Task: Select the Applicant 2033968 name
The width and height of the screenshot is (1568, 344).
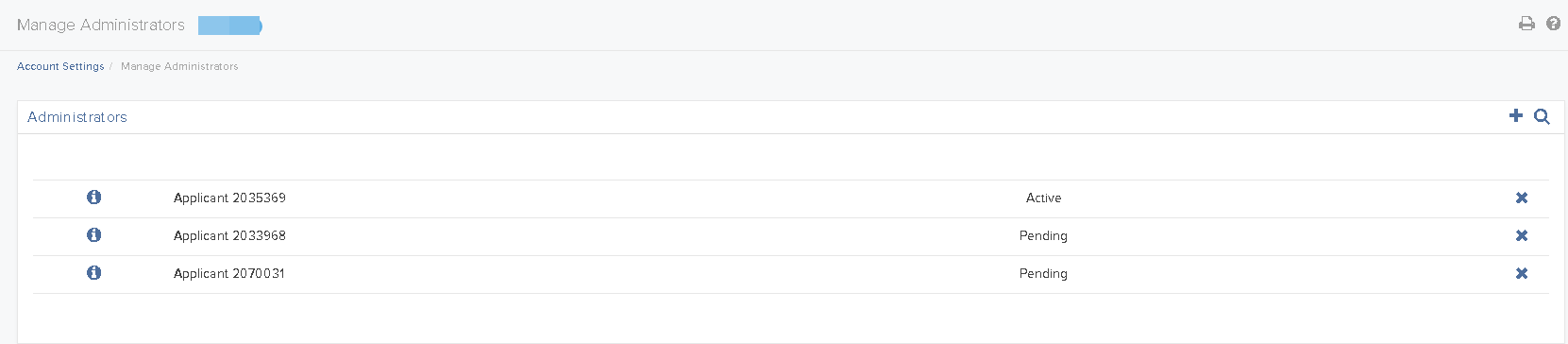Action: [x=229, y=235]
